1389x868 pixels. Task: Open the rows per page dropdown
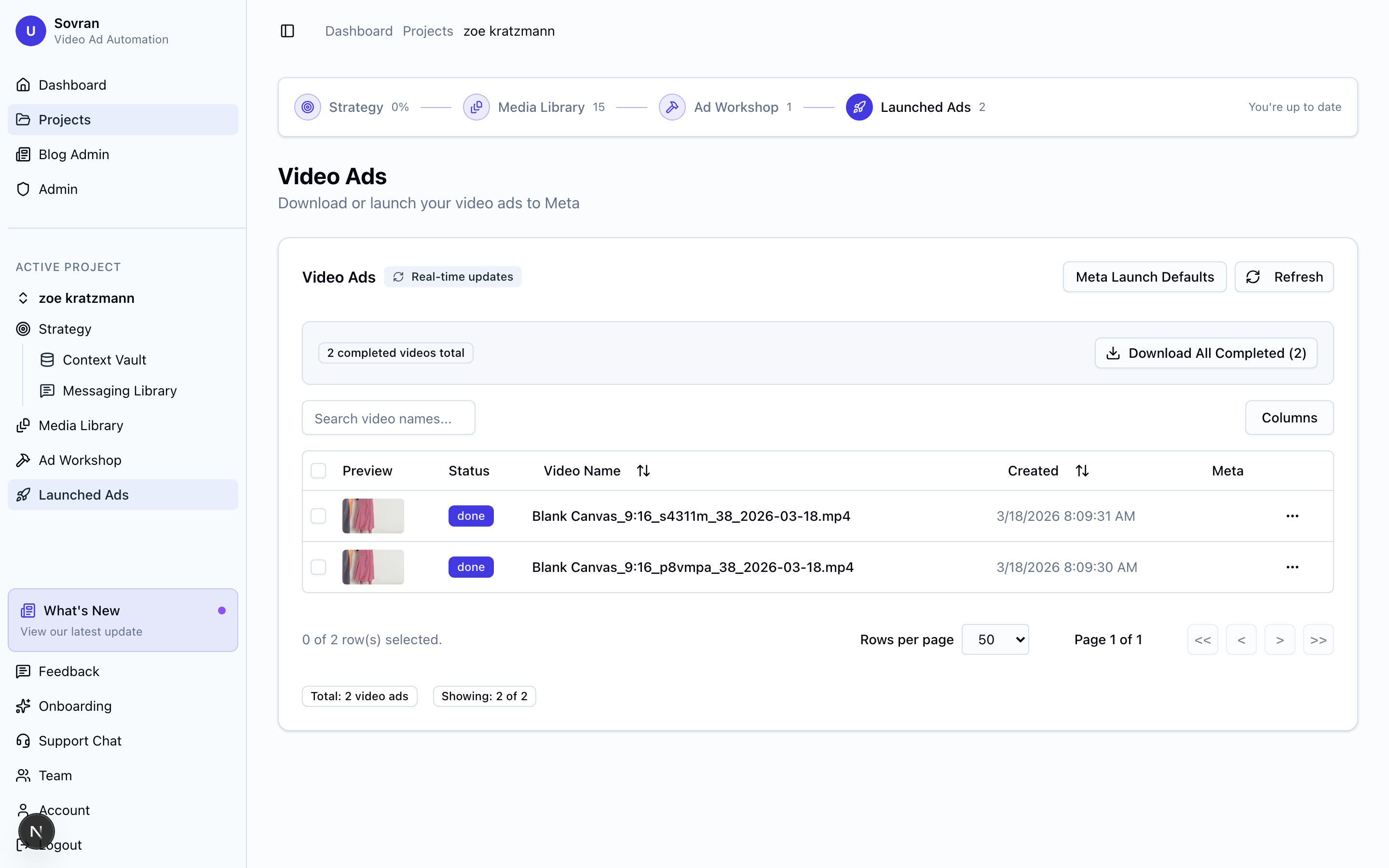tap(994, 639)
